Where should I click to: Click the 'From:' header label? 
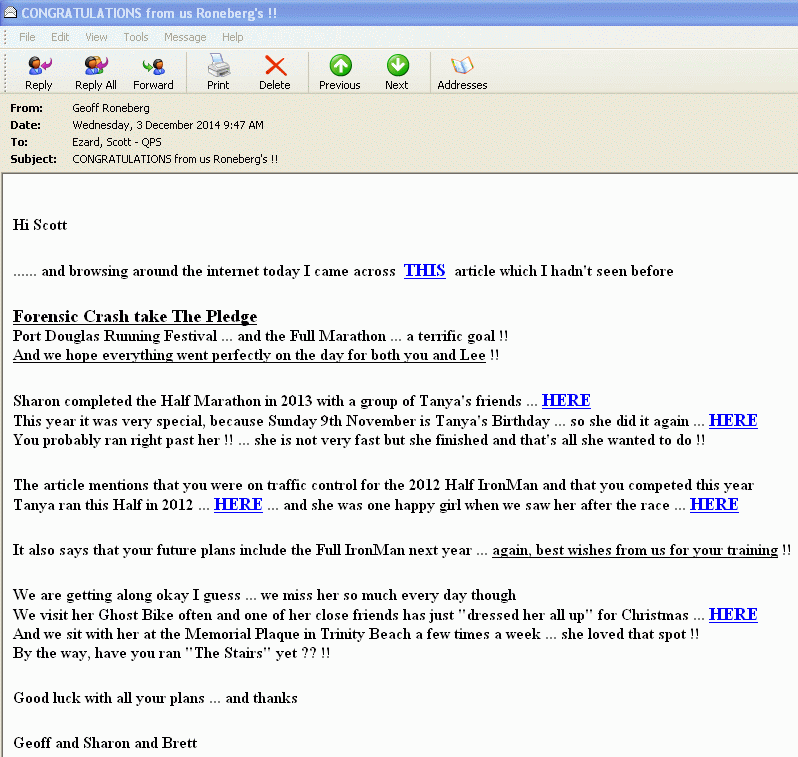coord(26,108)
